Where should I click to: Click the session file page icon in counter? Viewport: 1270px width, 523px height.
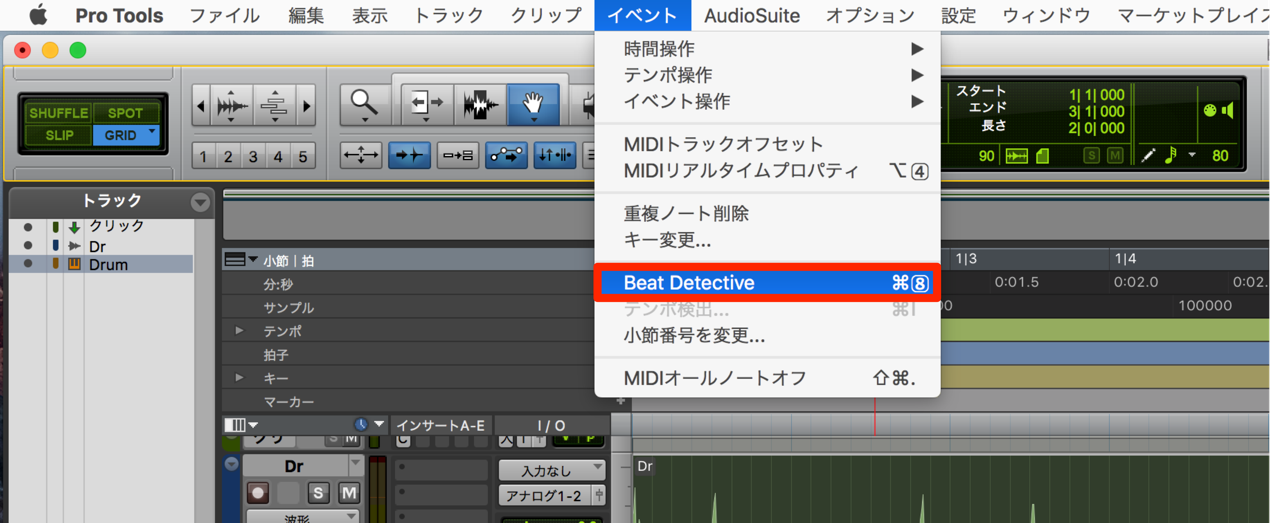[1042, 156]
